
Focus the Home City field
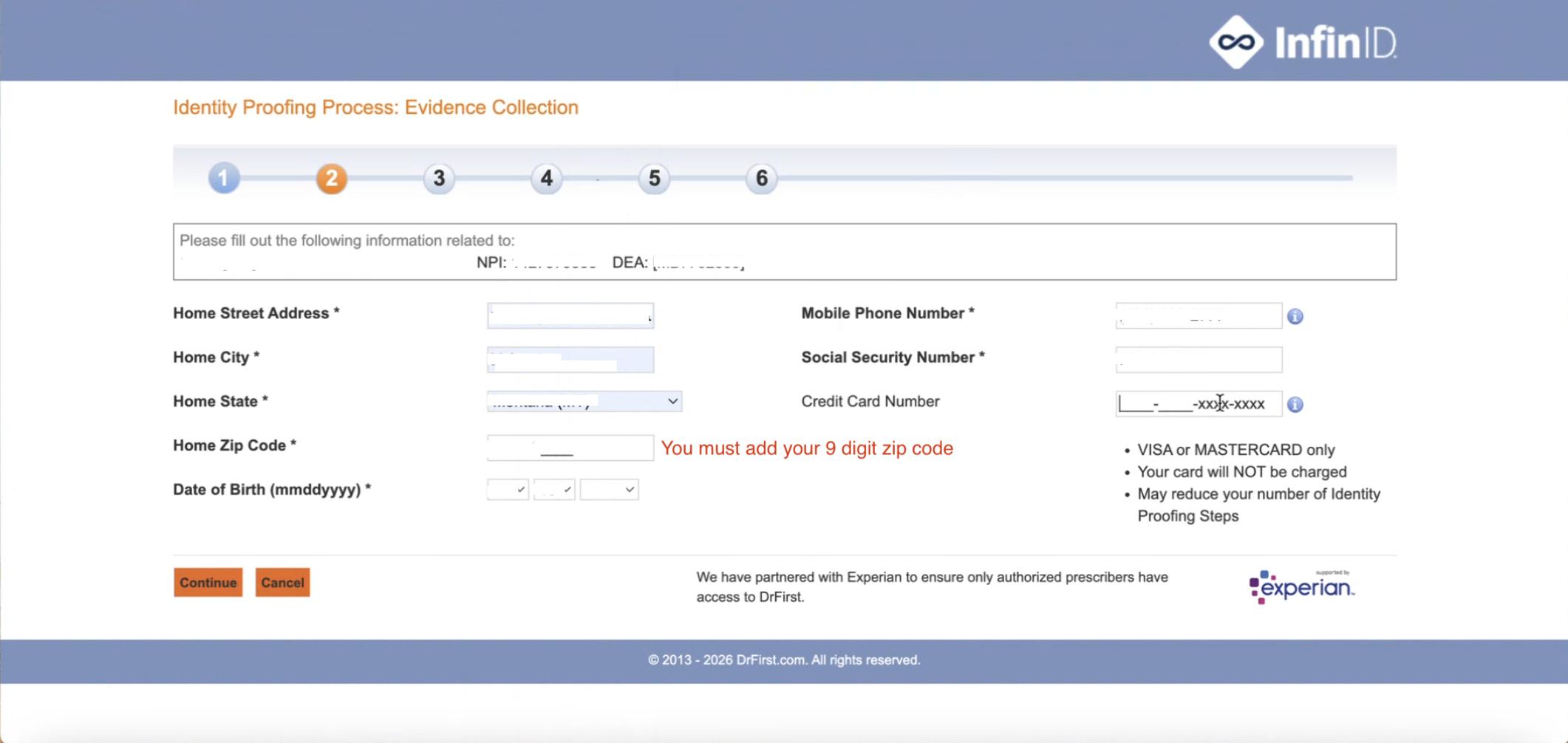coord(570,360)
